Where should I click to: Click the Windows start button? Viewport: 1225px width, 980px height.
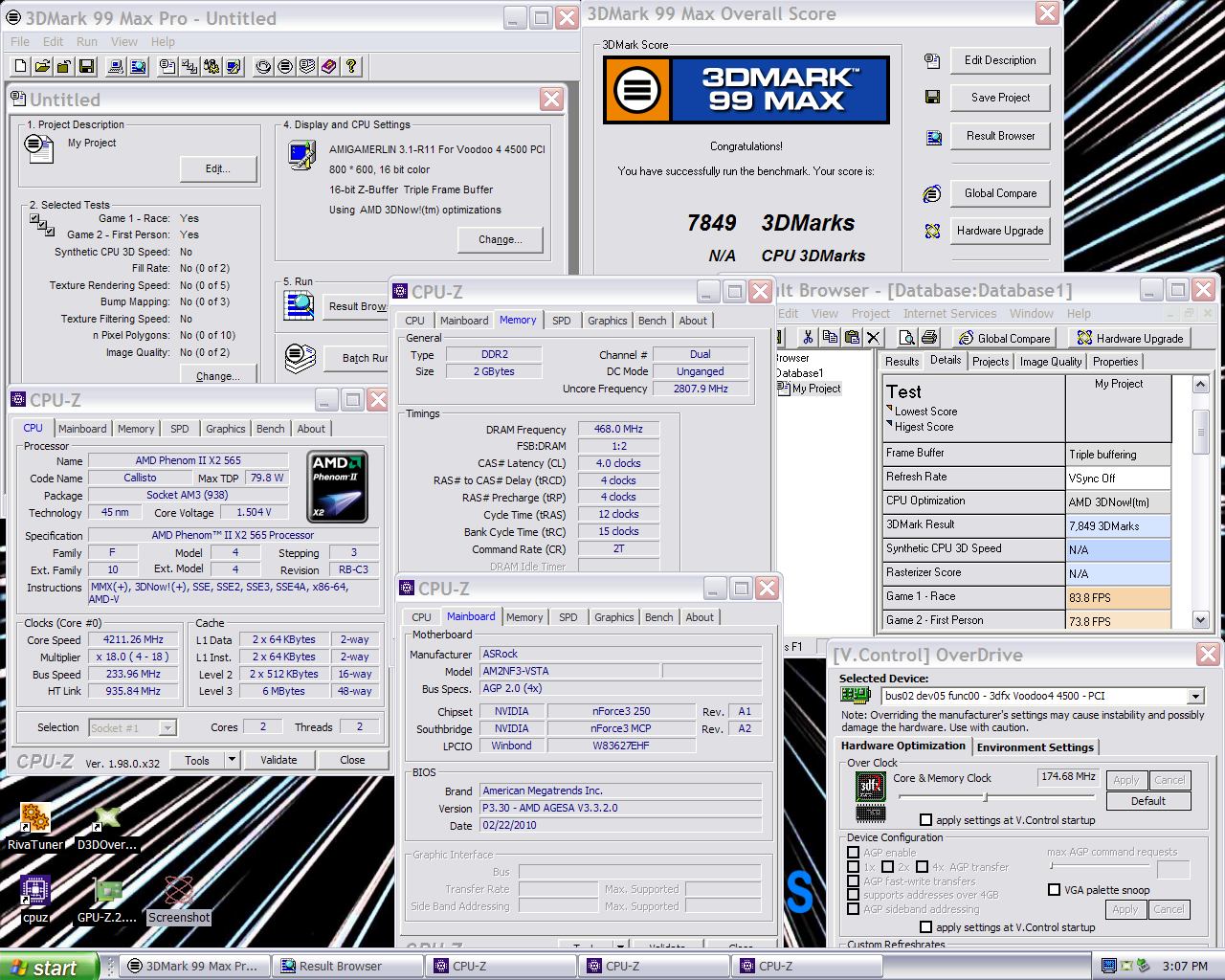[48, 967]
